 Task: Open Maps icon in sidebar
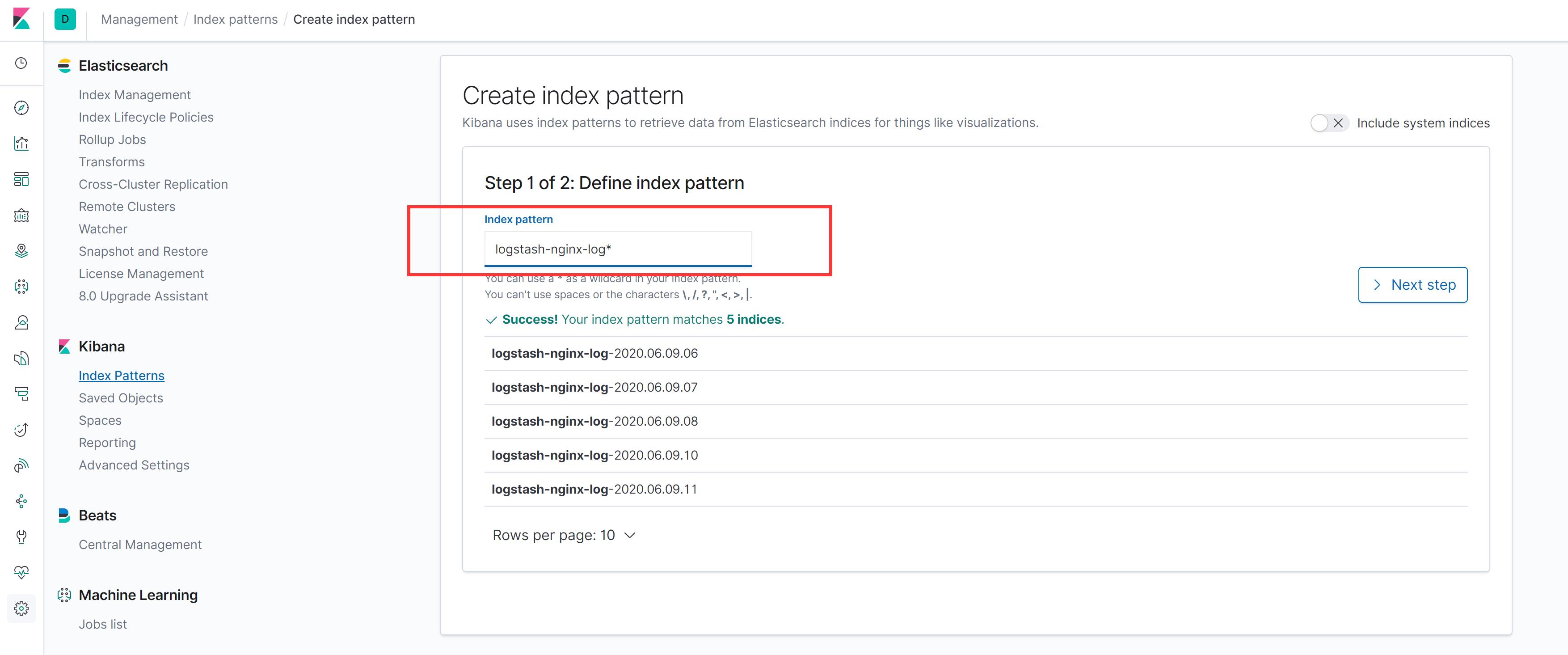coord(21,251)
